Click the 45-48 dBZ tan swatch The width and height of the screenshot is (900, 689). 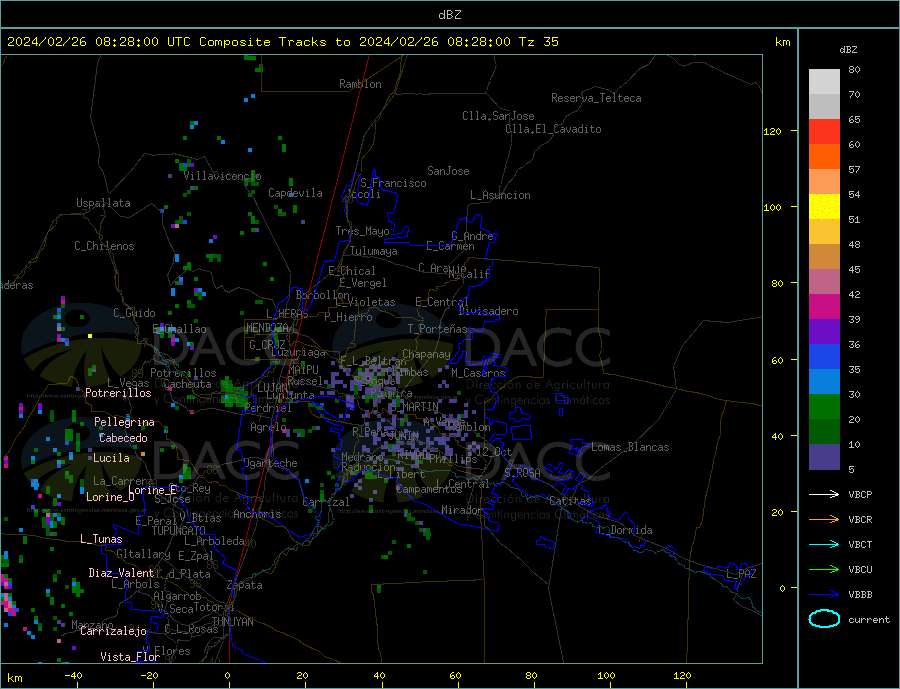coord(824,257)
